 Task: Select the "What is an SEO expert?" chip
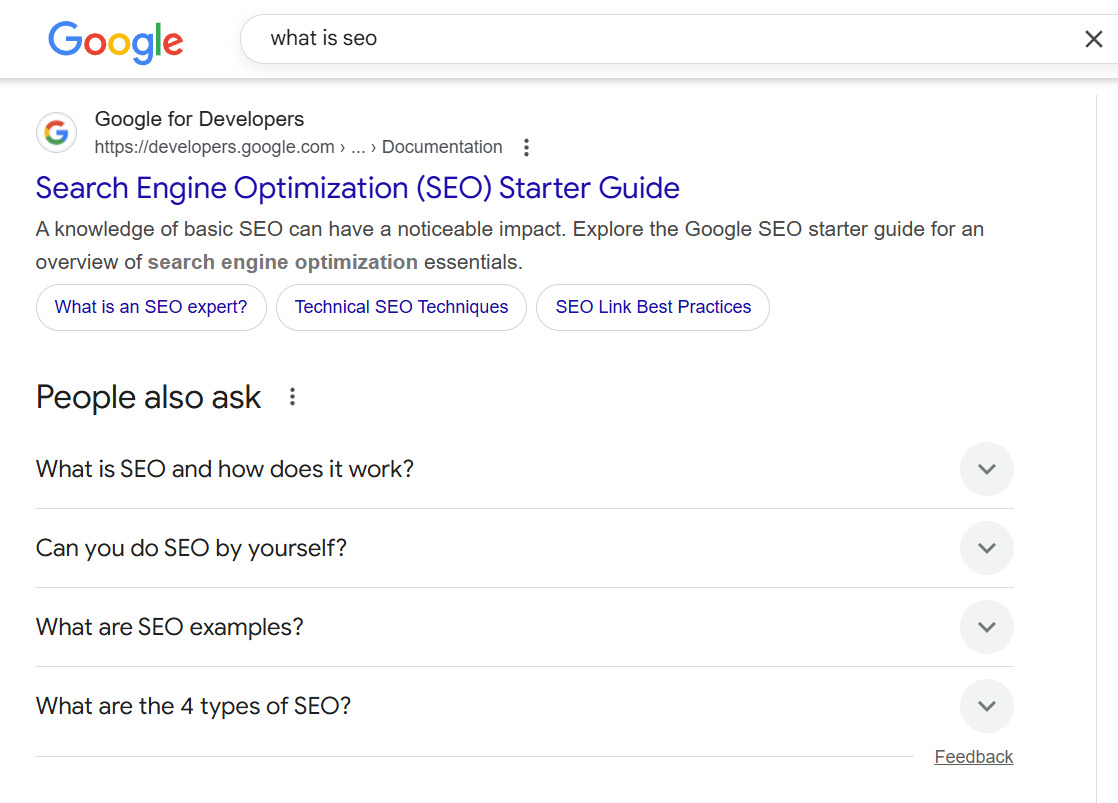[x=151, y=307]
